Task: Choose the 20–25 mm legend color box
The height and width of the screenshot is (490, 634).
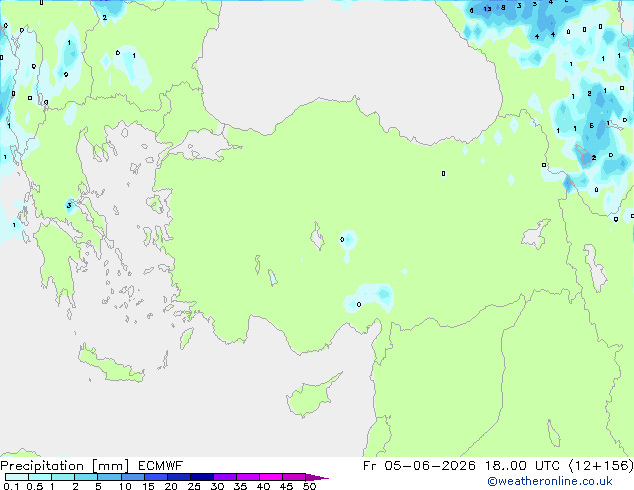Action: (178, 477)
